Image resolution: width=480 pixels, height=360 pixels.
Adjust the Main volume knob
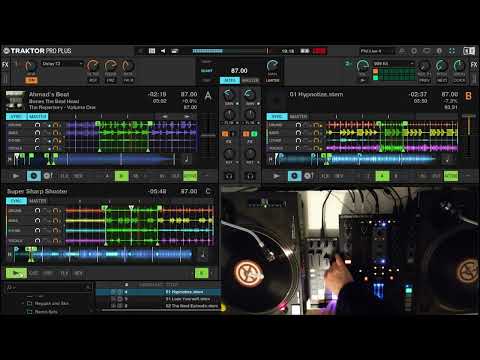272,66
